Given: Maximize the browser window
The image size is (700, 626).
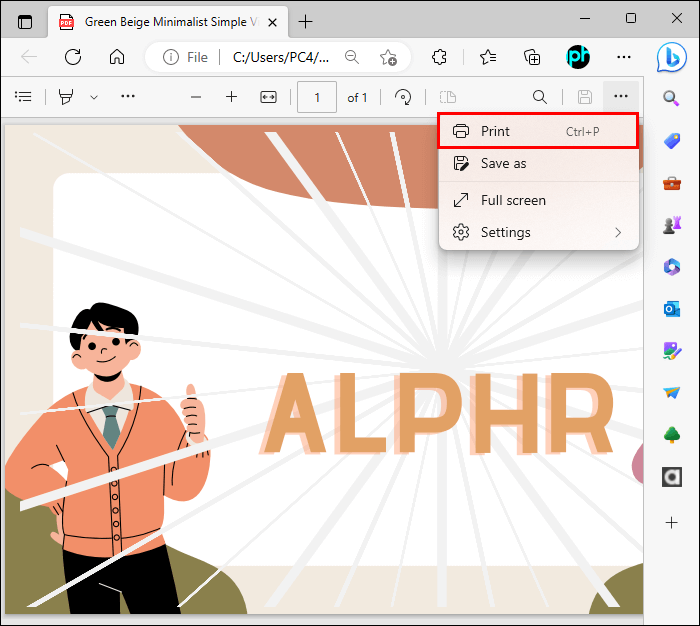Looking at the screenshot, I should (x=631, y=18).
